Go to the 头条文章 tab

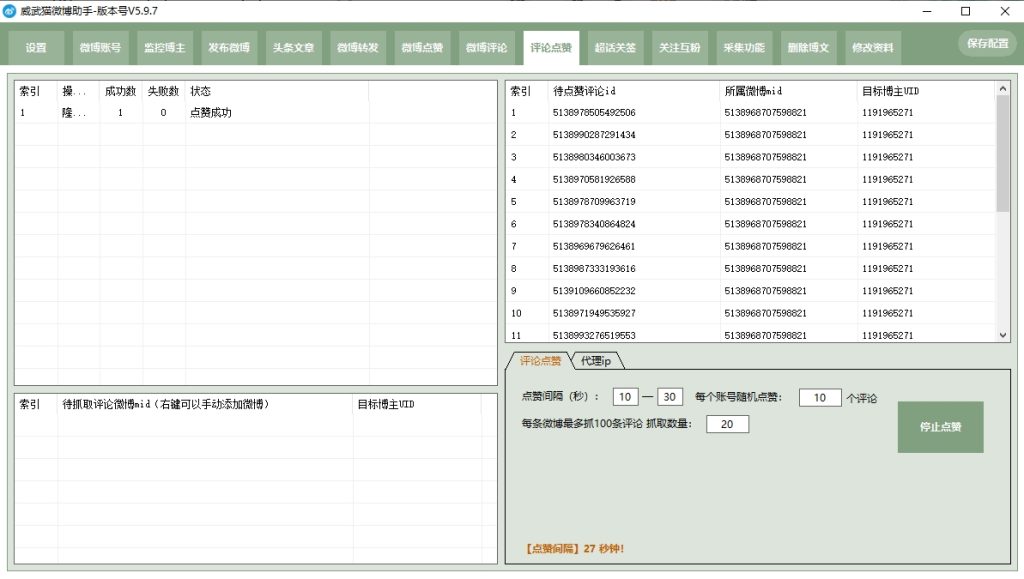293,48
